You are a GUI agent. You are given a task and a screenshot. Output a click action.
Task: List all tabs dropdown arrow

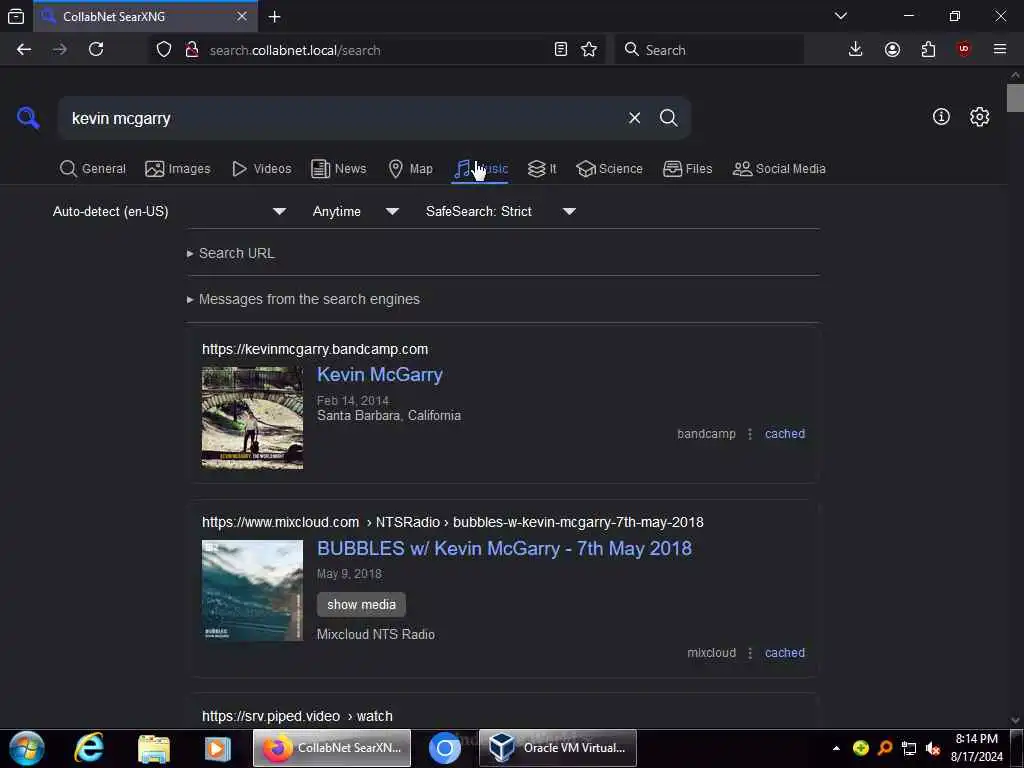(x=840, y=16)
